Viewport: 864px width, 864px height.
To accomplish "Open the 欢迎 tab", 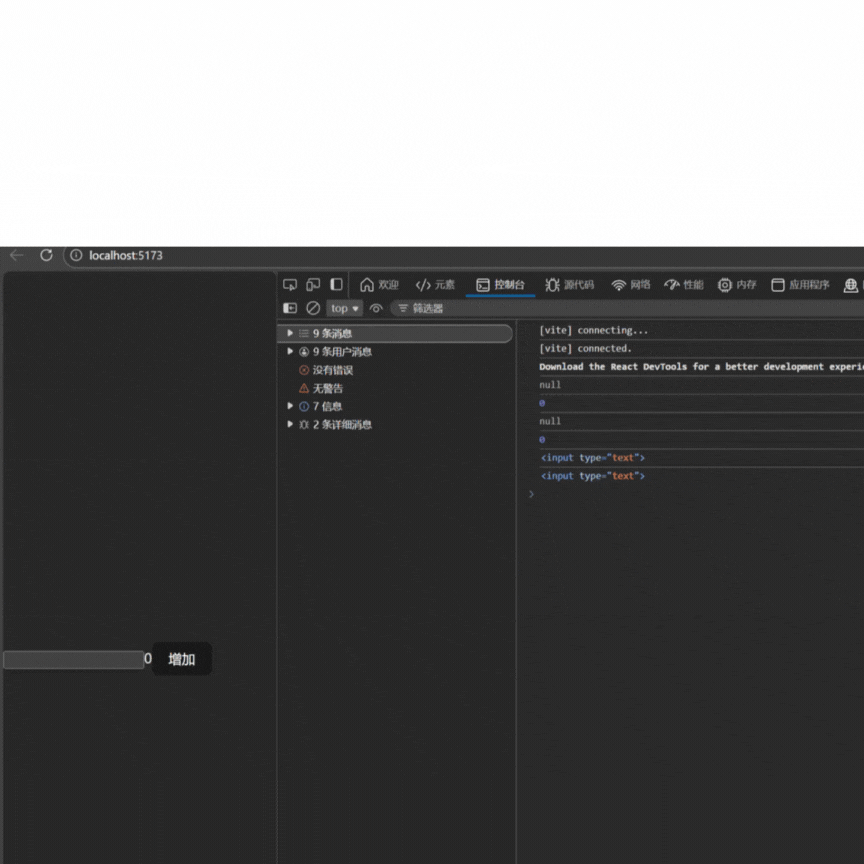I will (x=379, y=285).
